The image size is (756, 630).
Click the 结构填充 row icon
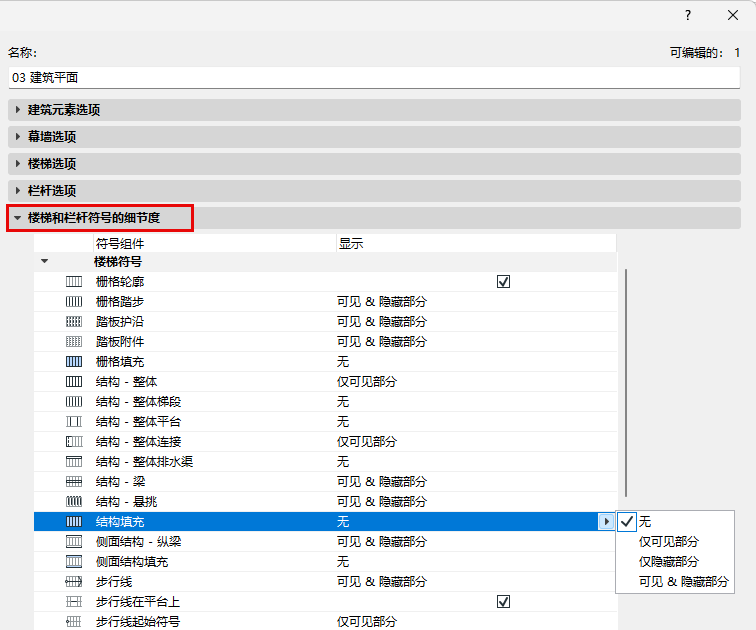(x=74, y=522)
